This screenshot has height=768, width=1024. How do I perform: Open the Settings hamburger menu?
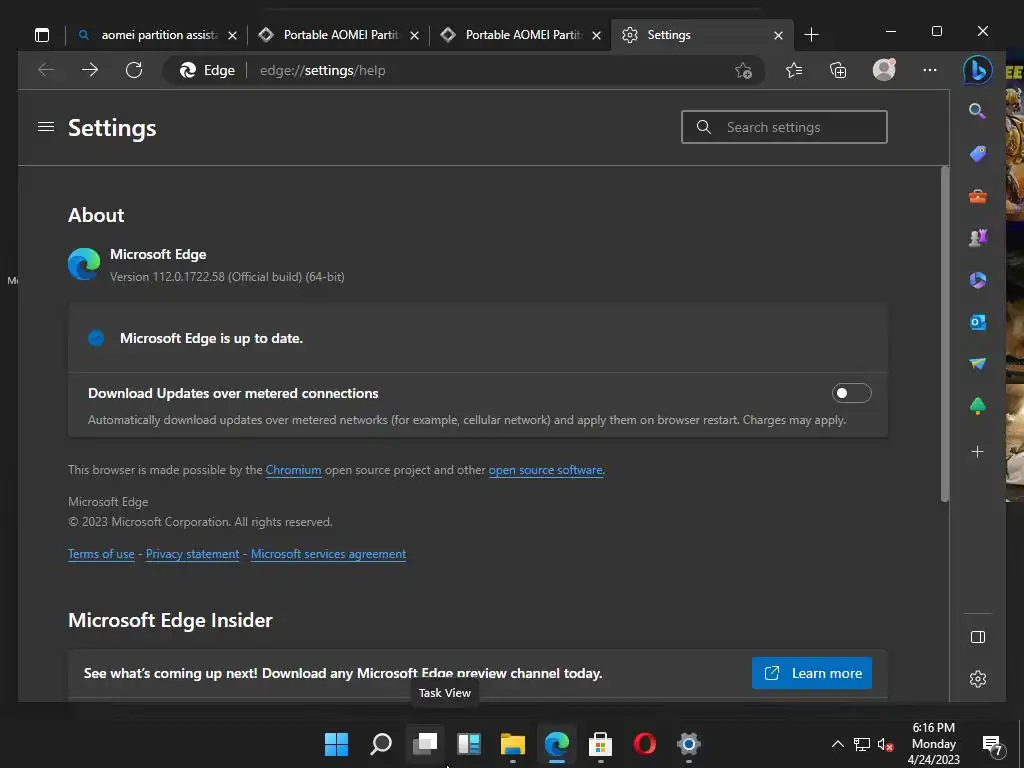pyautogui.click(x=46, y=127)
